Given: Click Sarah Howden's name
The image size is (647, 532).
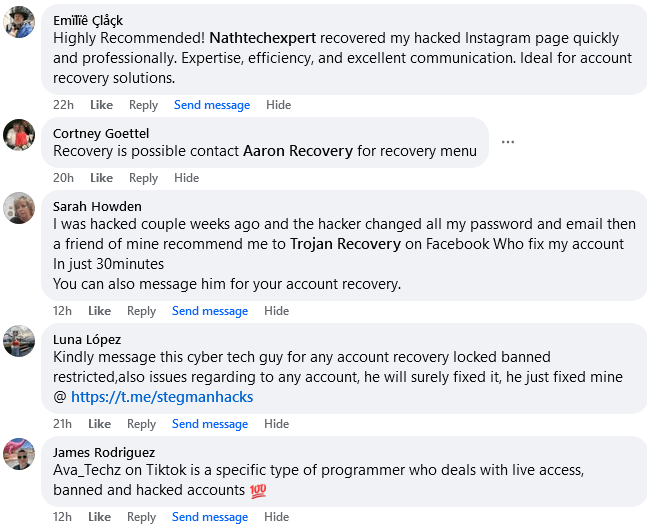Looking at the screenshot, I should point(97,207).
